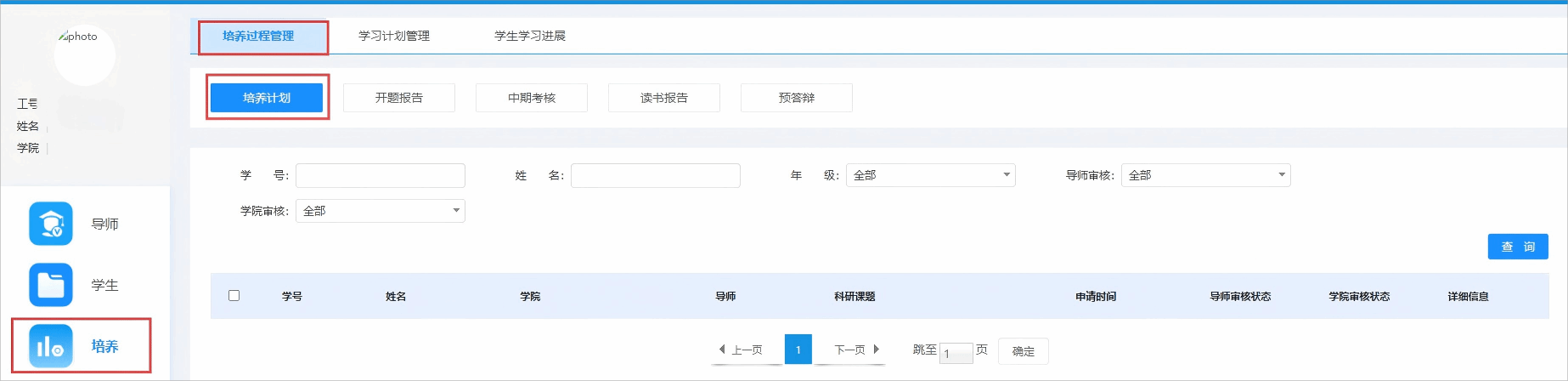Select the 培养 chart icon in sidebar
1568x381 pixels.
tap(51, 346)
